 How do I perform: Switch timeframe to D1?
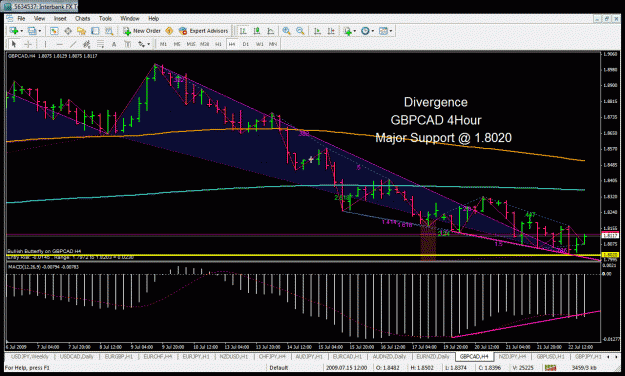click(246, 44)
